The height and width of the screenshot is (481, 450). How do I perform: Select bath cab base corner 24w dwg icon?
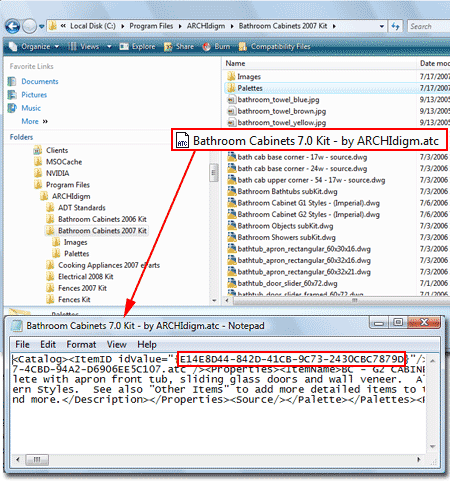point(231,168)
